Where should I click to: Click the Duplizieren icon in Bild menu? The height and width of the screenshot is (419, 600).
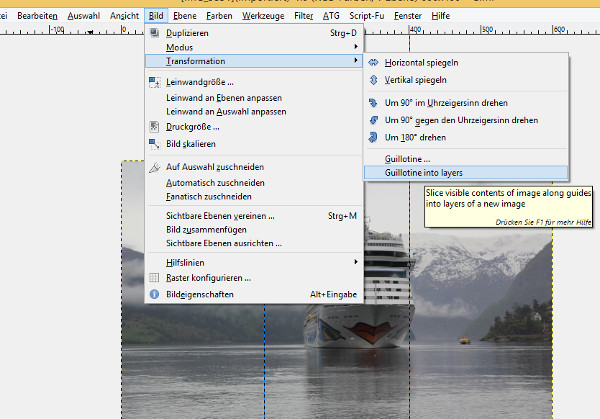[154, 33]
